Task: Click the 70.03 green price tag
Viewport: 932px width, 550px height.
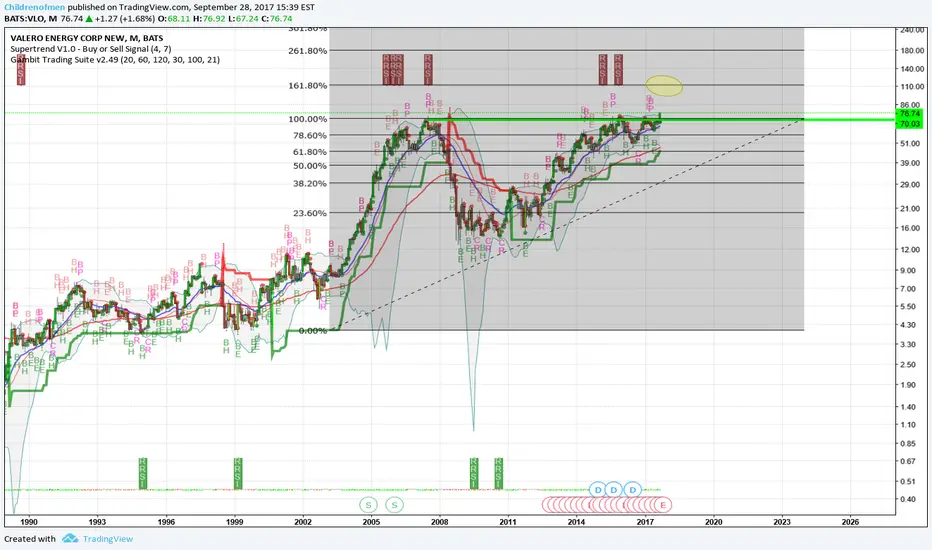Action: pos(909,124)
